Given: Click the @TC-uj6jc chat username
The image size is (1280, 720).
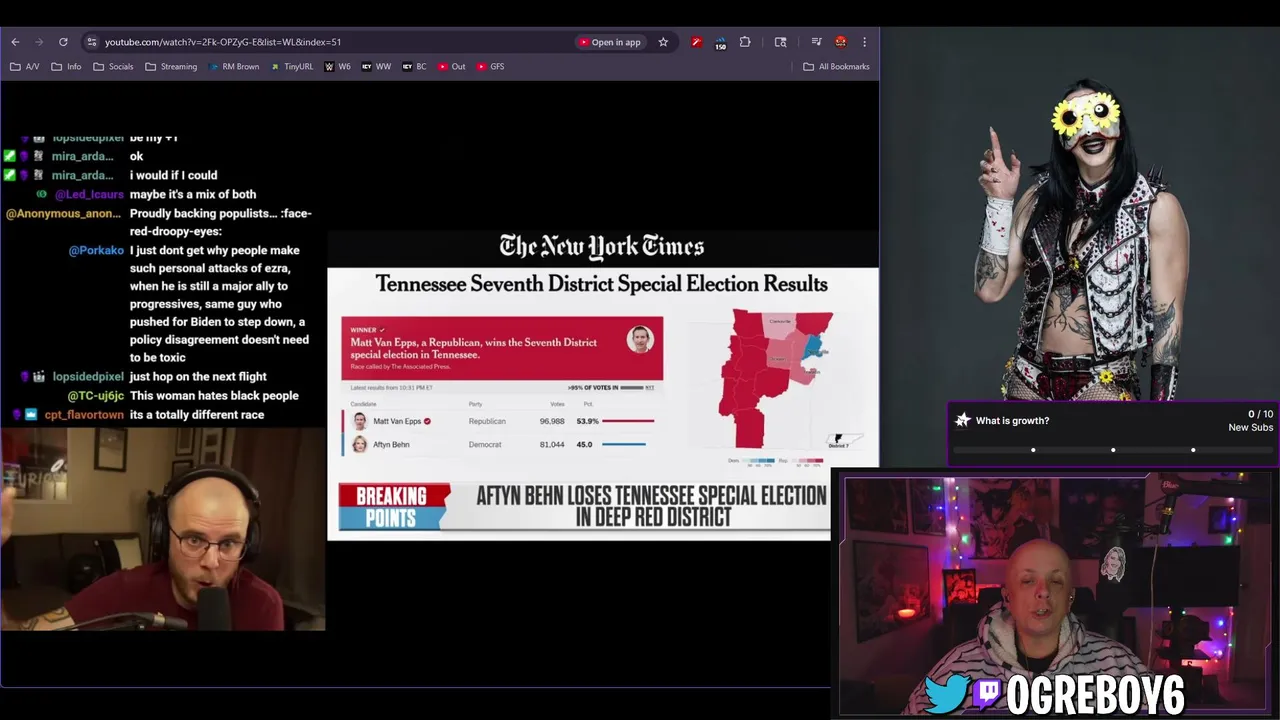Looking at the screenshot, I should (x=96, y=397).
